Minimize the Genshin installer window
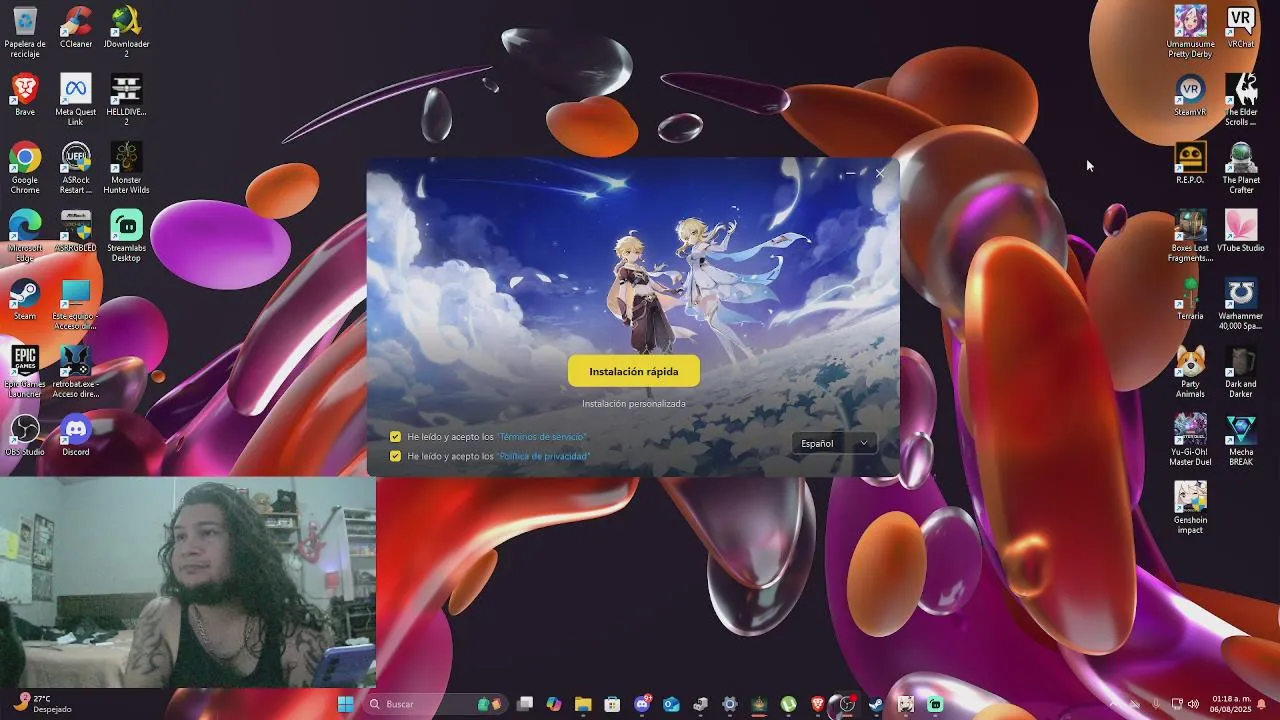This screenshot has height=720, width=1280. pyautogui.click(x=851, y=173)
